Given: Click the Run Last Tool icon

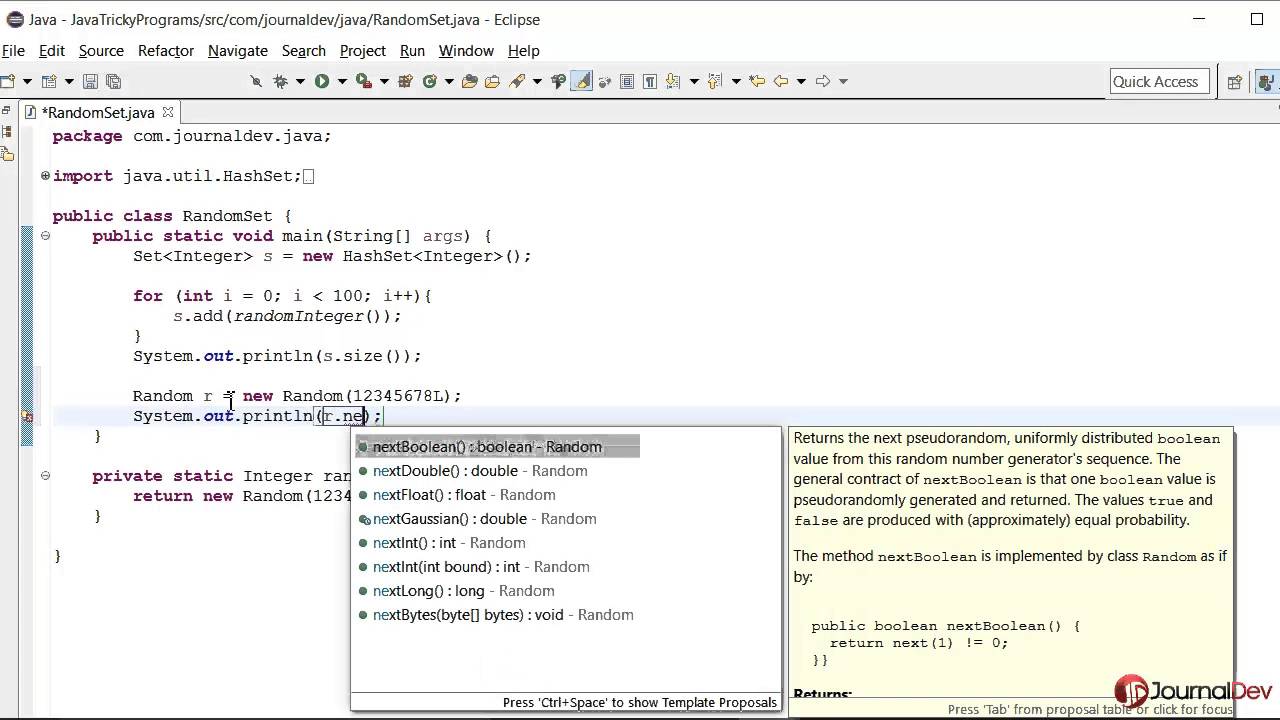Looking at the screenshot, I should (363, 81).
